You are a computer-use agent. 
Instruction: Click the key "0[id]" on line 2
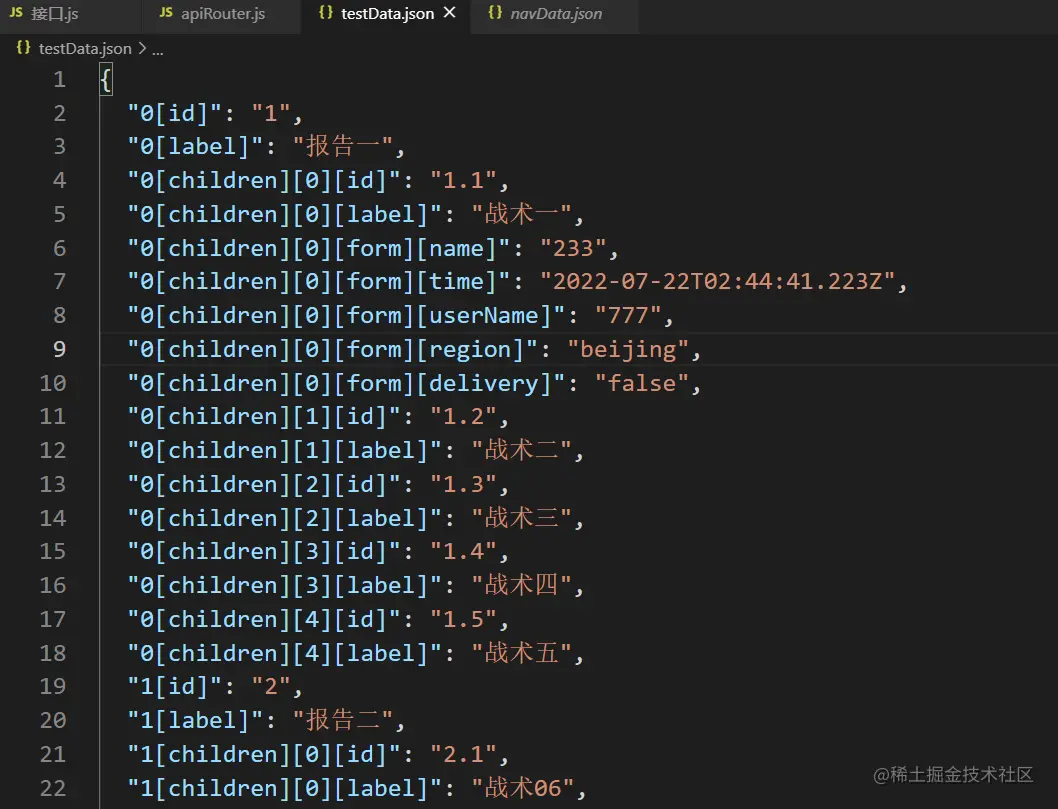[x=174, y=113]
